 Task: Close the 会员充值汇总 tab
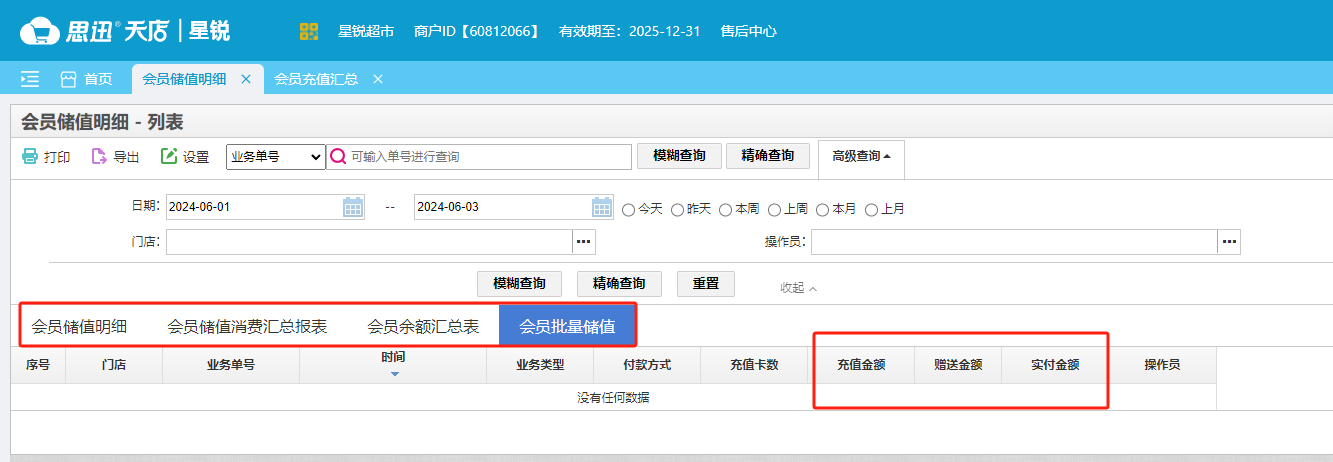click(x=378, y=79)
